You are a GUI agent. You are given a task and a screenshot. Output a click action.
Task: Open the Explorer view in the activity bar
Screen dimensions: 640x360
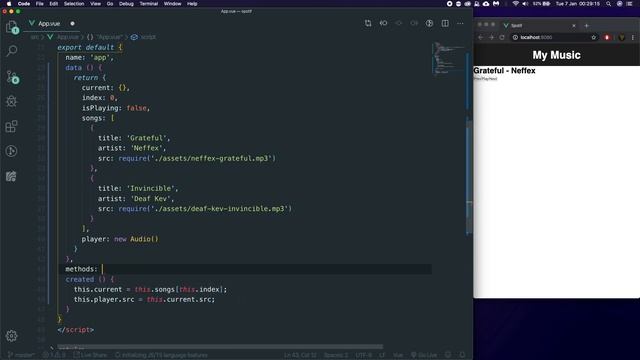click(x=12, y=27)
